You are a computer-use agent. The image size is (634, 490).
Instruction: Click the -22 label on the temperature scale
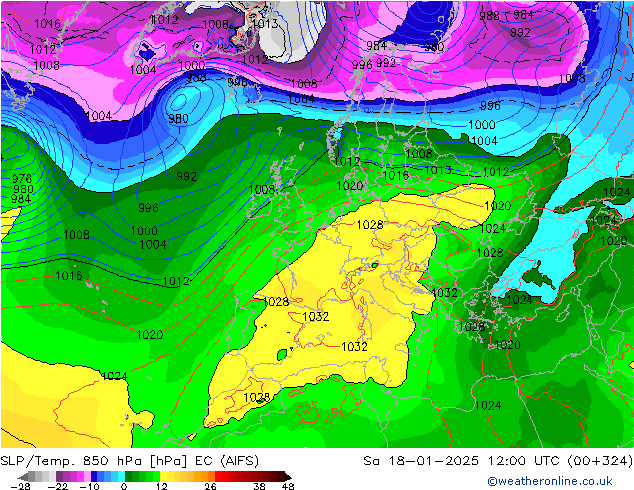pyautogui.click(x=58, y=486)
